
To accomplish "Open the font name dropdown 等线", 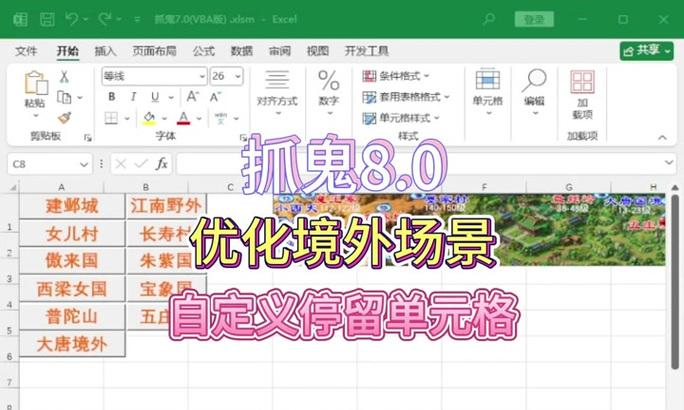I will [x=202, y=76].
